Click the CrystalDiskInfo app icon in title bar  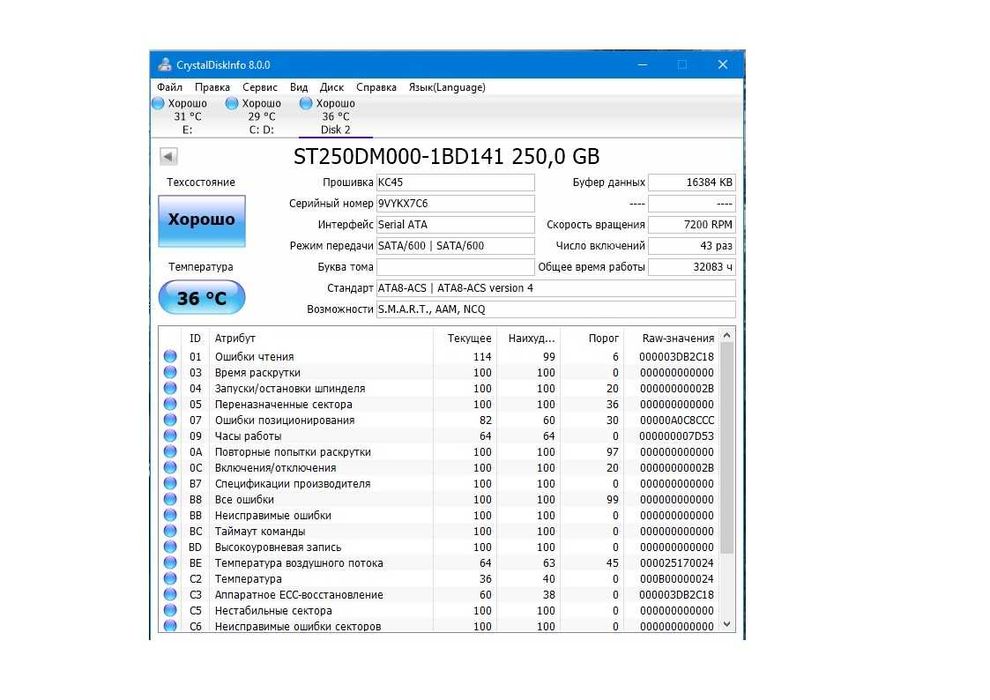(165, 64)
